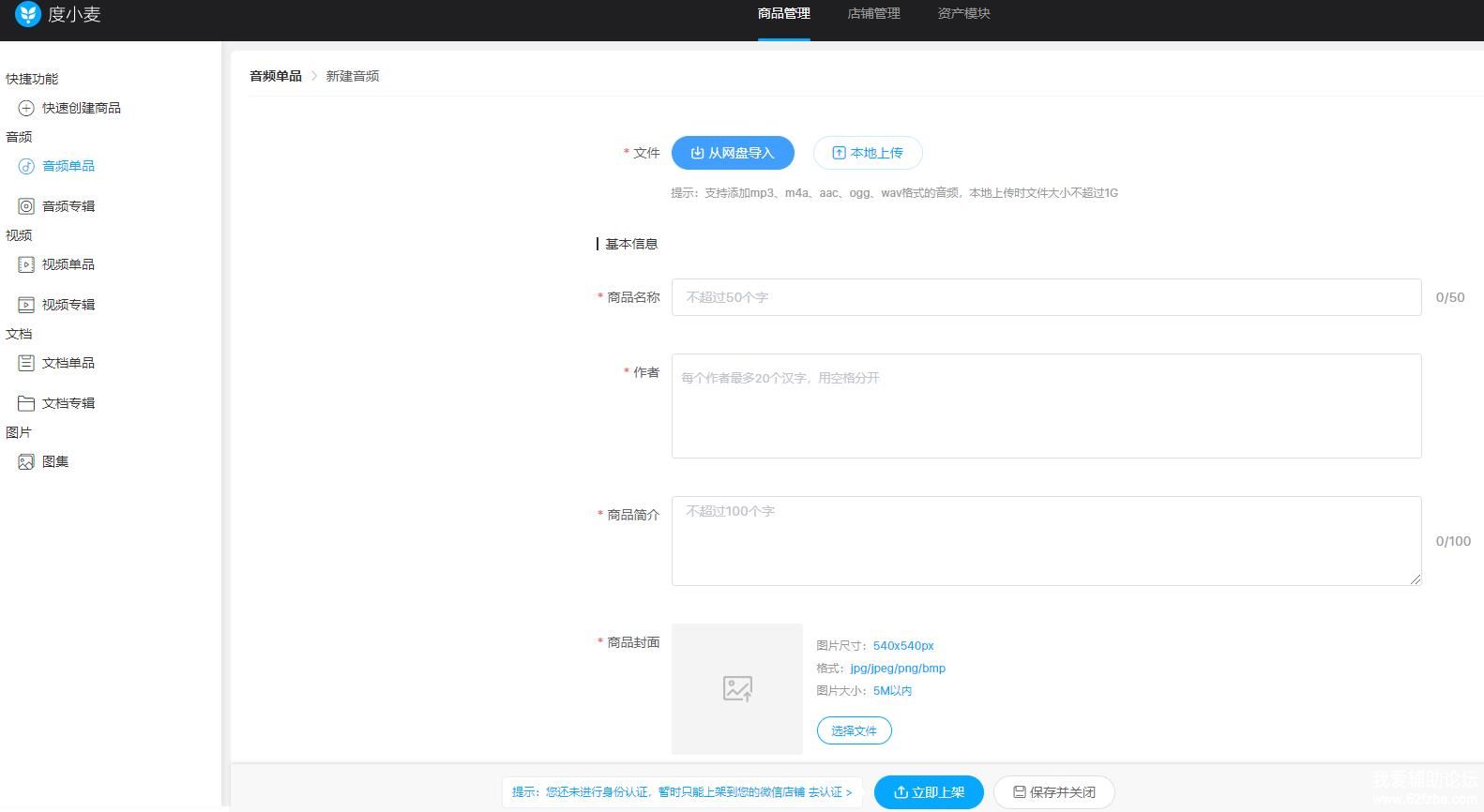This screenshot has width=1484, height=812.
Task: Focus the 商品名称 input field
Action: pos(1046,297)
